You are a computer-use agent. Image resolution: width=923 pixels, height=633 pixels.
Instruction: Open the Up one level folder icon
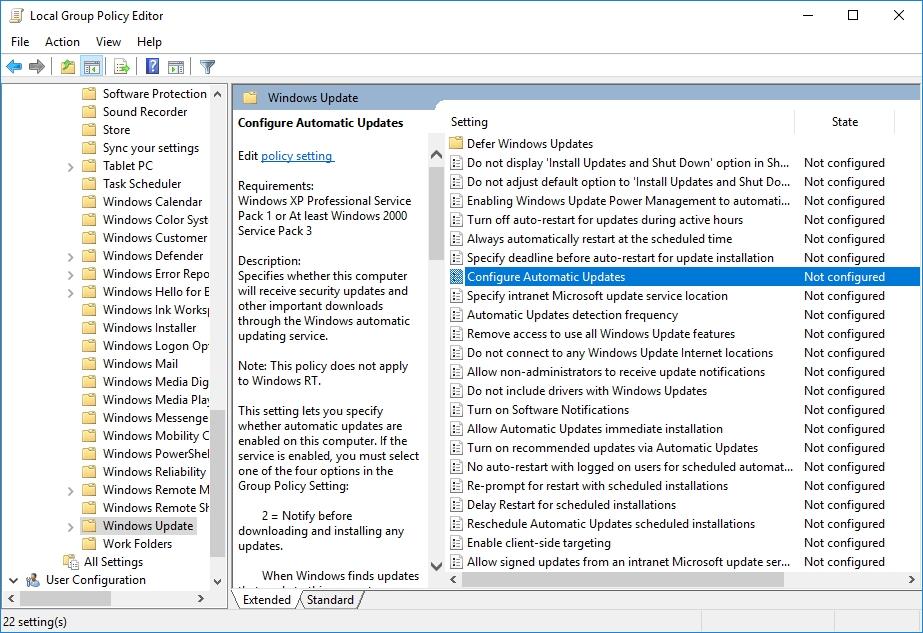pos(67,66)
